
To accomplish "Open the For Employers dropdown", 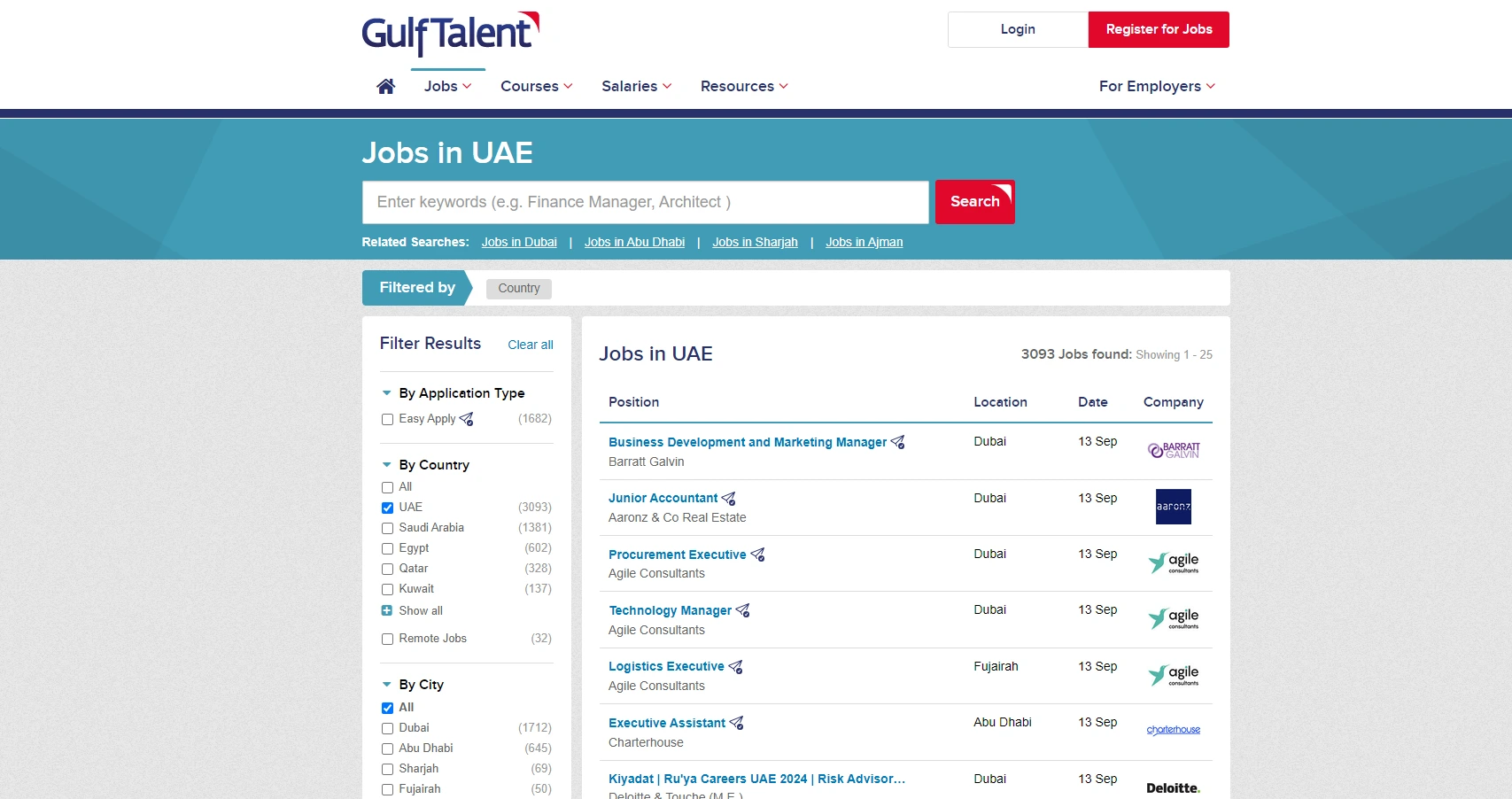I will point(1157,86).
